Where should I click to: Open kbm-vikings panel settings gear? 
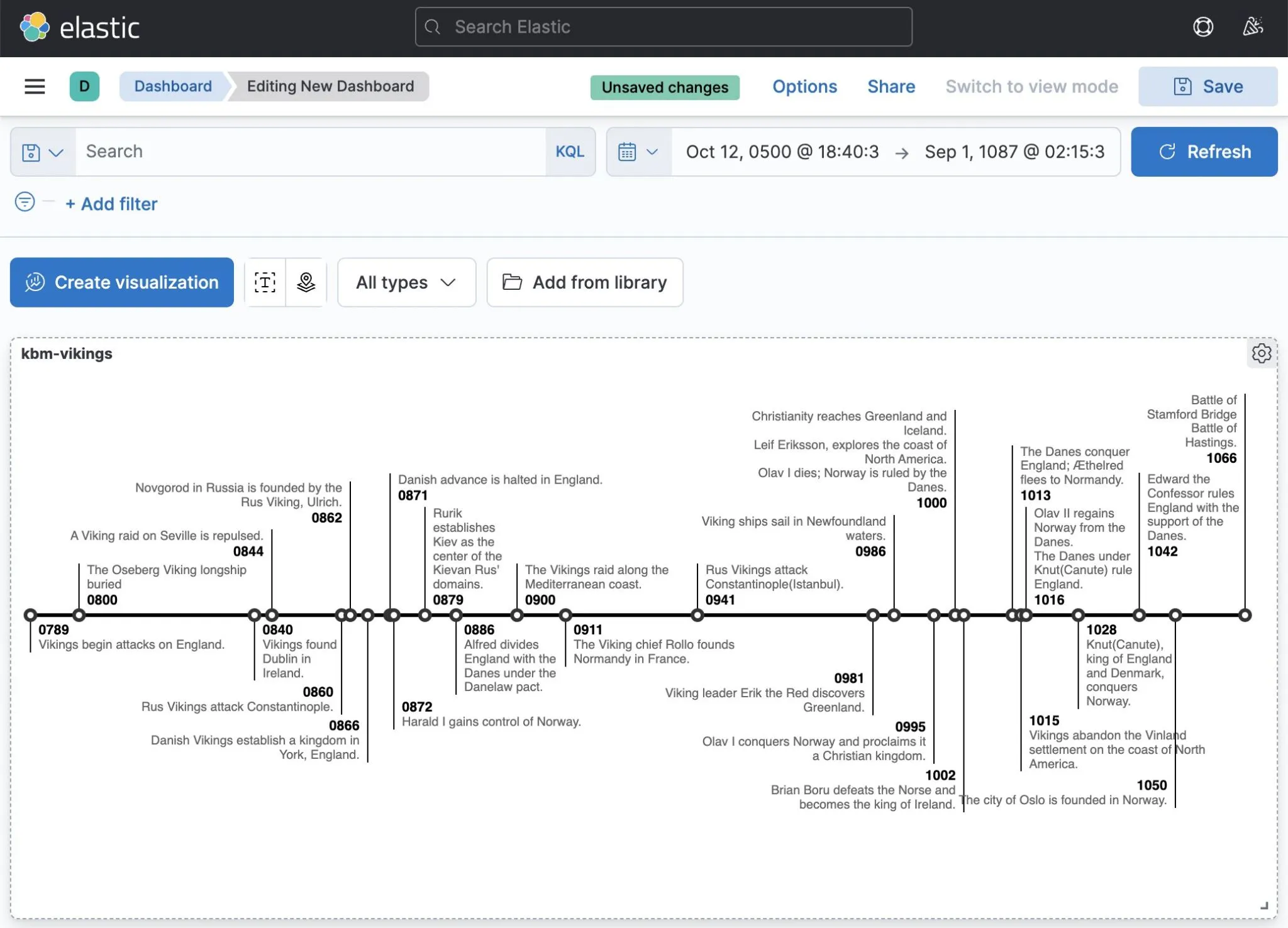pyautogui.click(x=1262, y=353)
